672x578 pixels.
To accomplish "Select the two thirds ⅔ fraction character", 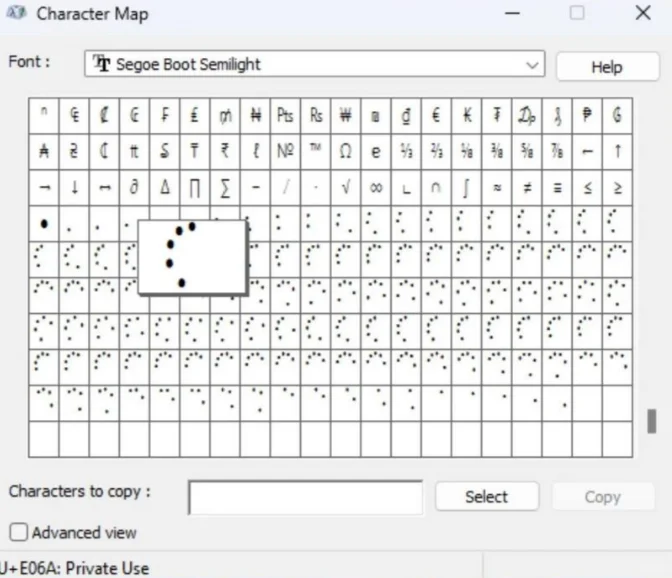I will pos(436,152).
